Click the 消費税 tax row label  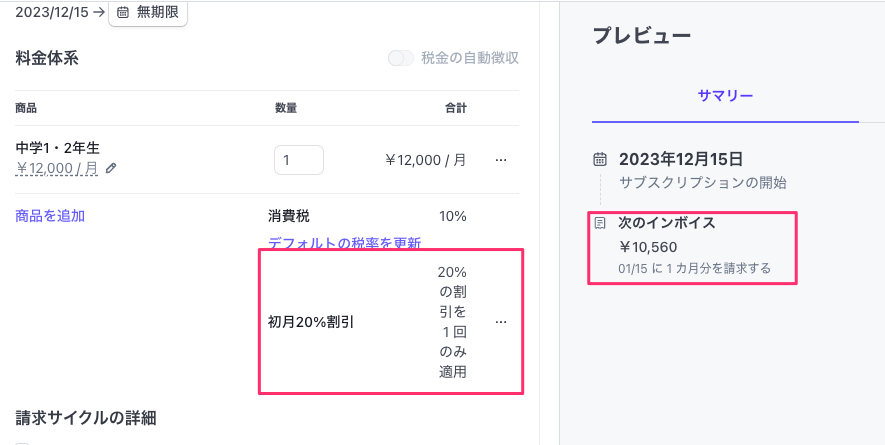(x=288, y=216)
